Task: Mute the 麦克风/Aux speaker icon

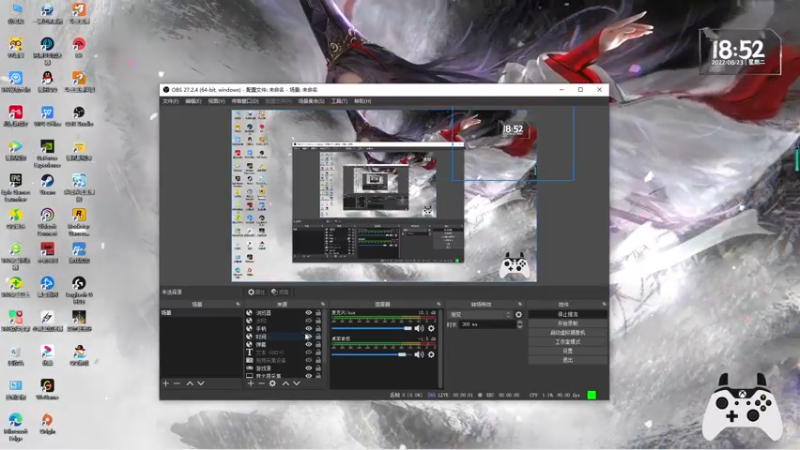Action: 419,328
